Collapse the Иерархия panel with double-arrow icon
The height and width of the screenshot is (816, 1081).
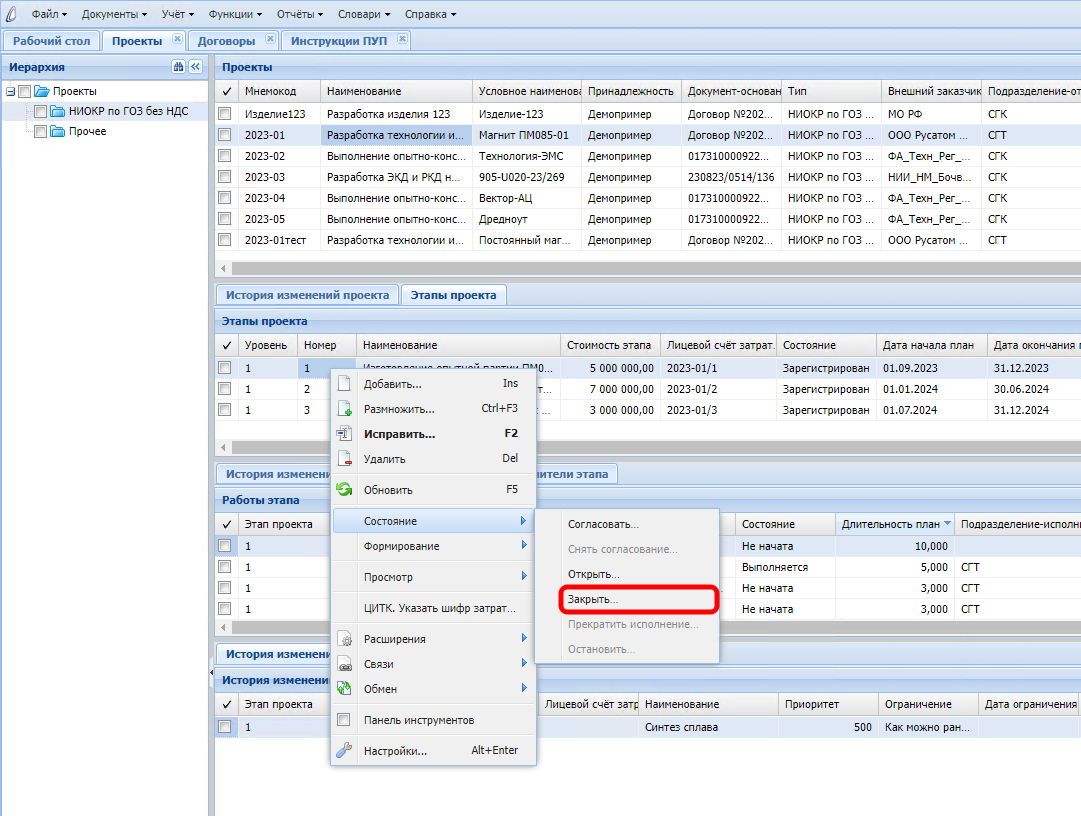click(195, 67)
